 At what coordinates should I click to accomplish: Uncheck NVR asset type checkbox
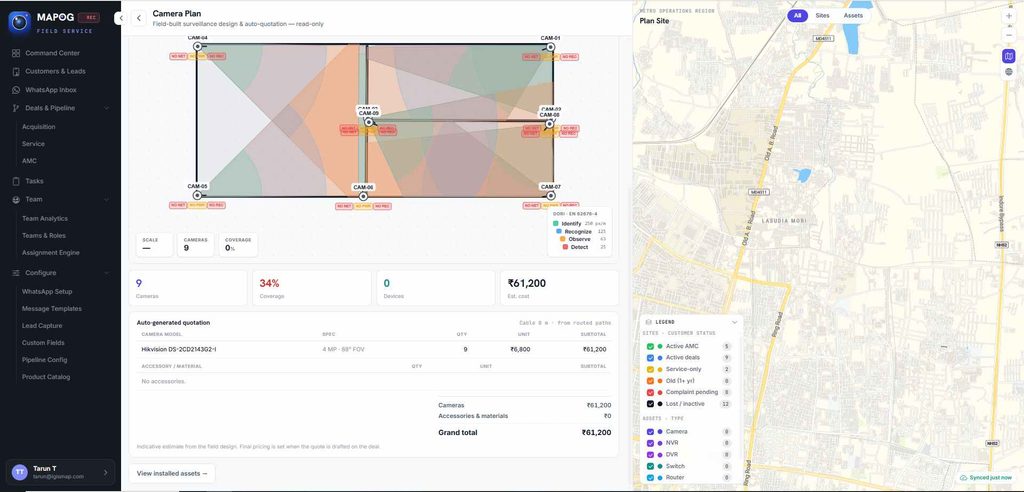coord(650,443)
